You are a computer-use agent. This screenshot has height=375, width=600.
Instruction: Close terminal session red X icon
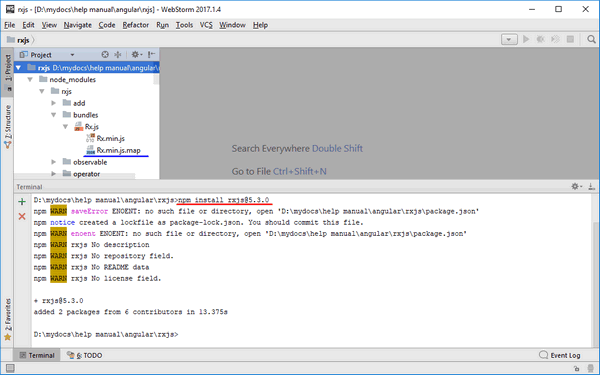[x=22, y=217]
